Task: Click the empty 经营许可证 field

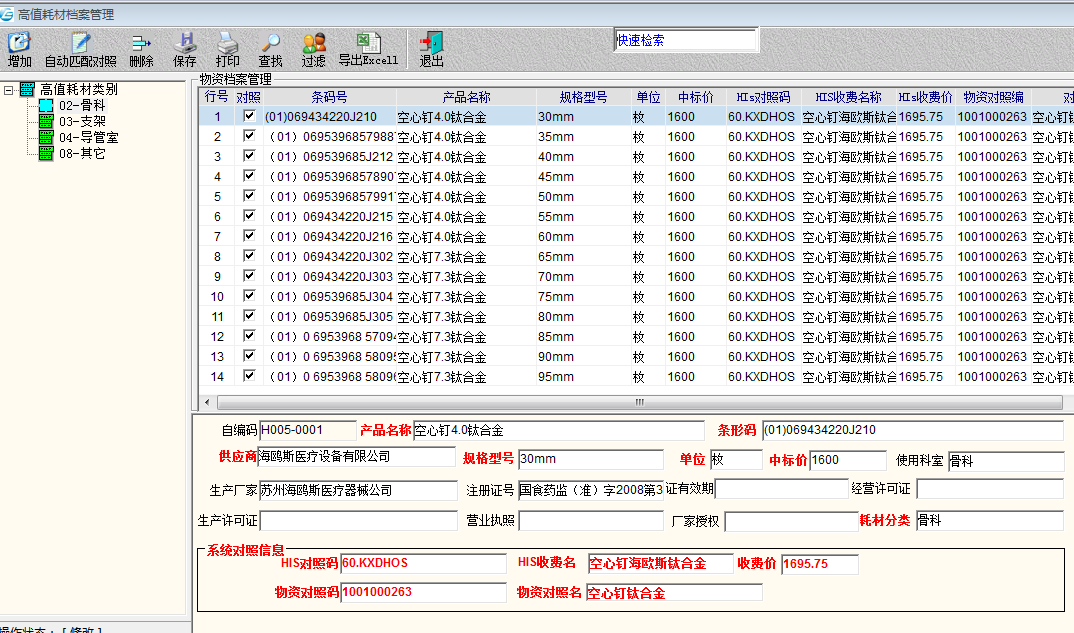Action: (990, 489)
